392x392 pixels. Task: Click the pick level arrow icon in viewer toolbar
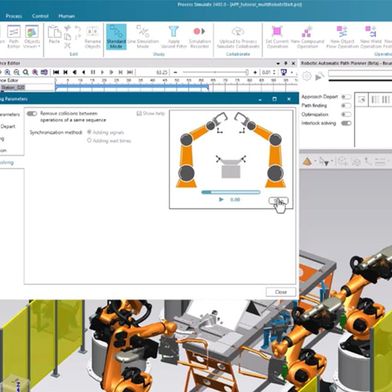[x=323, y=162]
